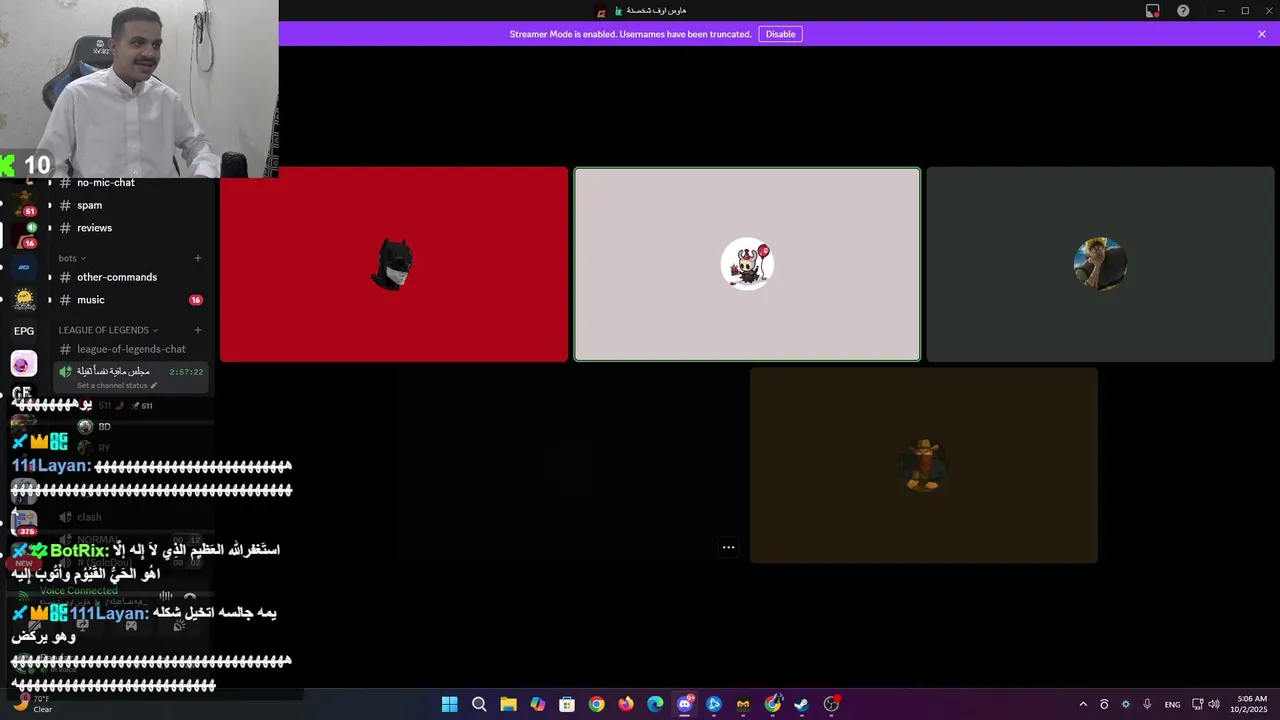1280x720 pixels.
Task: Switch the ENG input language
Action: pyautogui.click(x=1172, y=704)
